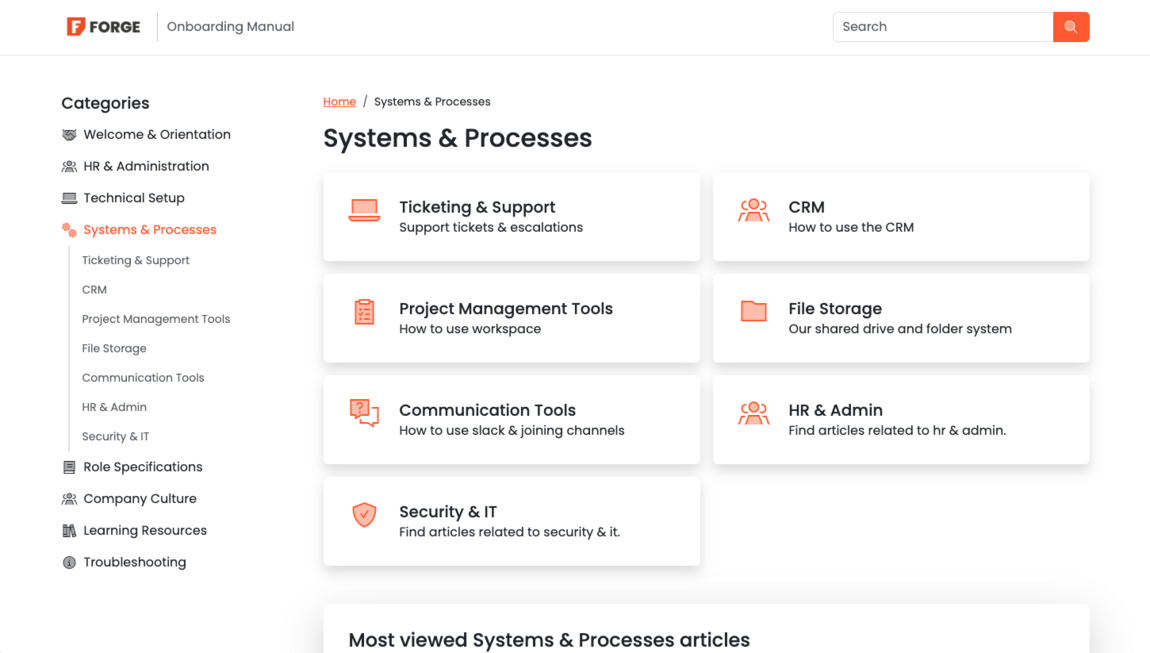This screenshot has width=1150, height=653.
Task: Click the Forge logo in the header
Action: coord(103,27)
